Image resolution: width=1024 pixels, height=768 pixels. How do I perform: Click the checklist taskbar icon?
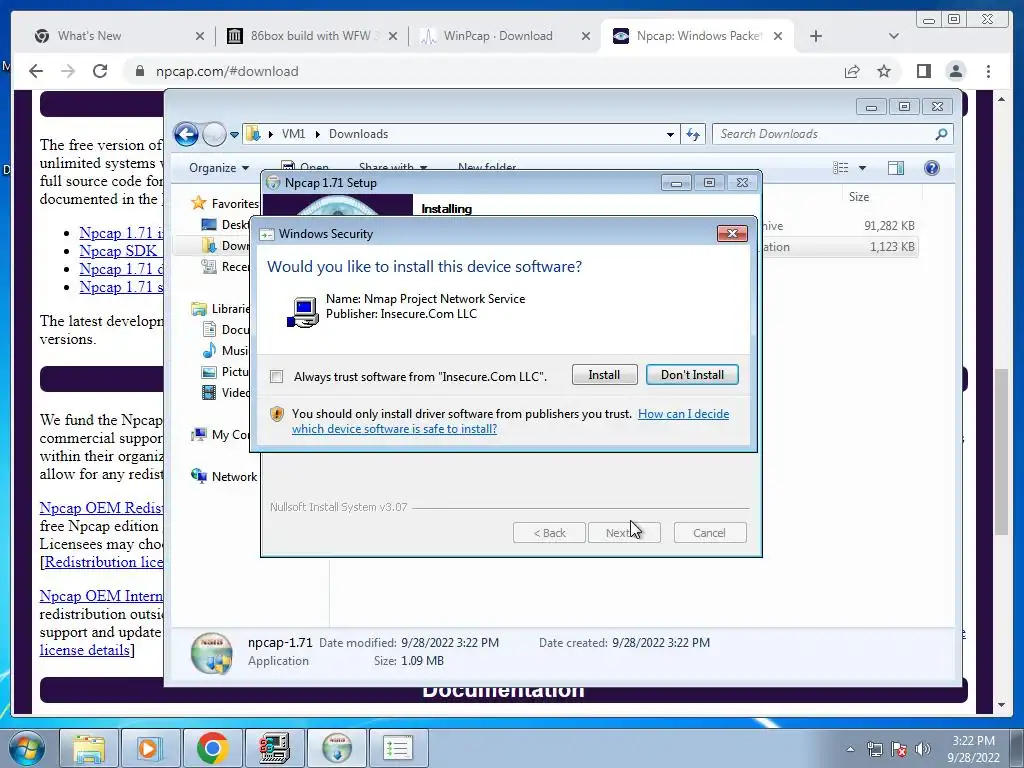tap(398, 748)
